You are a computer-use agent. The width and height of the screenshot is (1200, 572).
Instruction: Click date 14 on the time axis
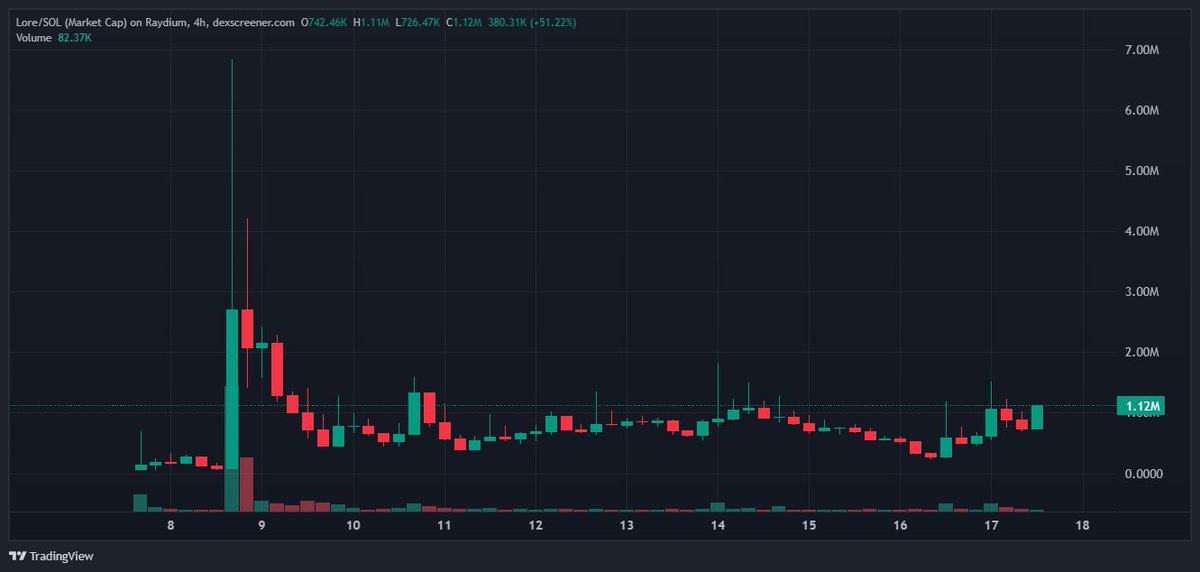tap(718, 525)
